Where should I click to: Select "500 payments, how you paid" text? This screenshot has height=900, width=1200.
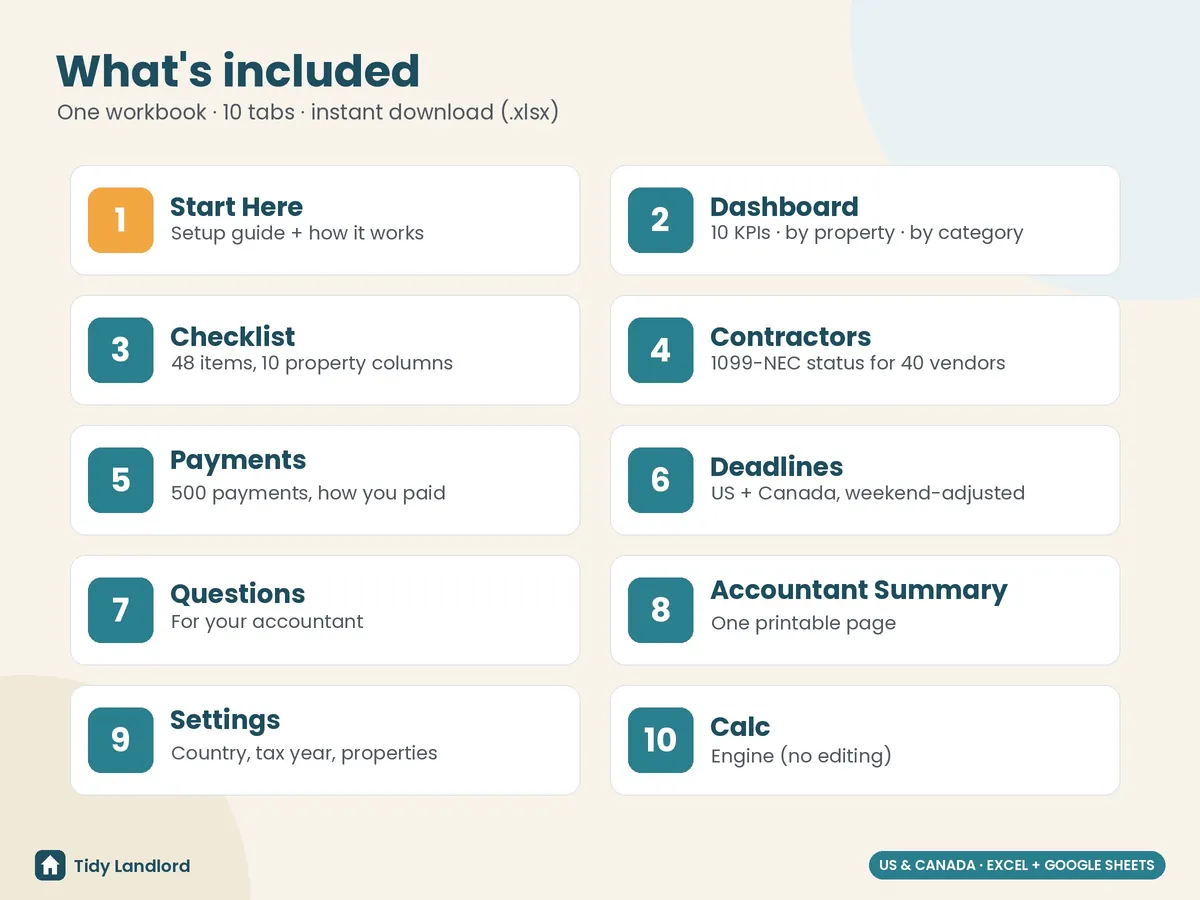coord(308,493)
